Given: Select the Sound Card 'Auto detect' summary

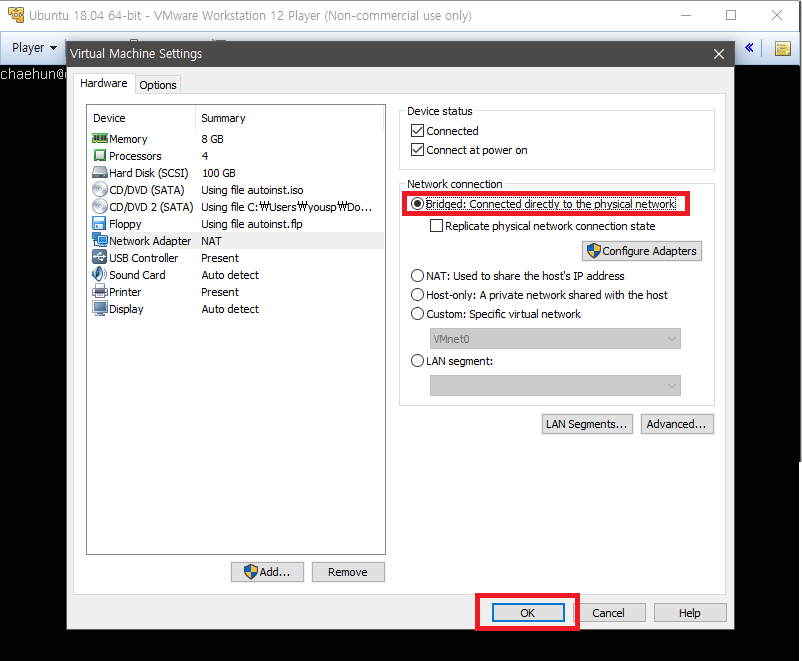Looking at the screenshot, I should 230,275.
